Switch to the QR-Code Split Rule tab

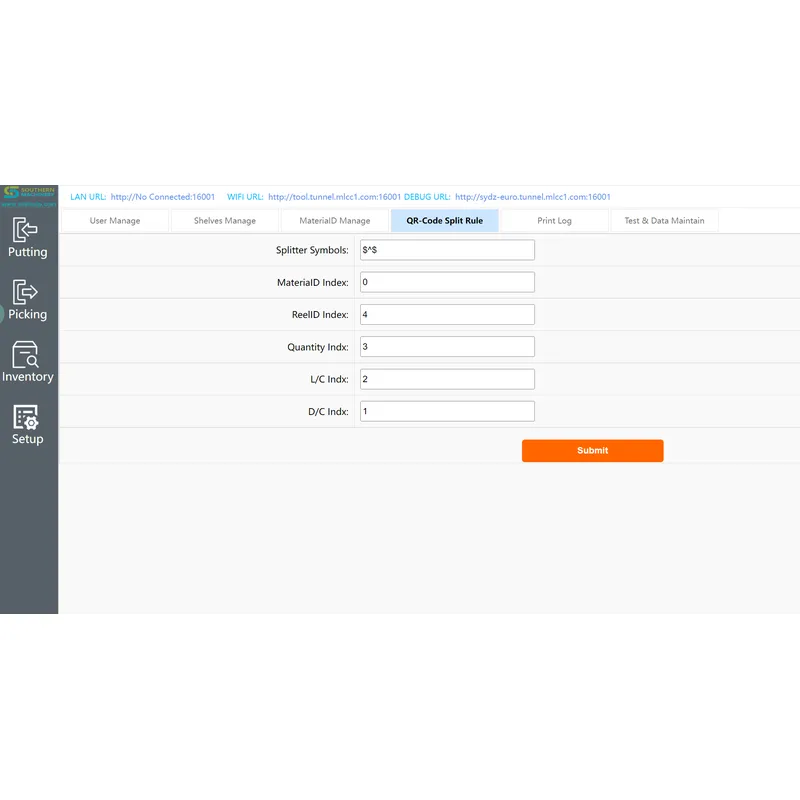444,220
